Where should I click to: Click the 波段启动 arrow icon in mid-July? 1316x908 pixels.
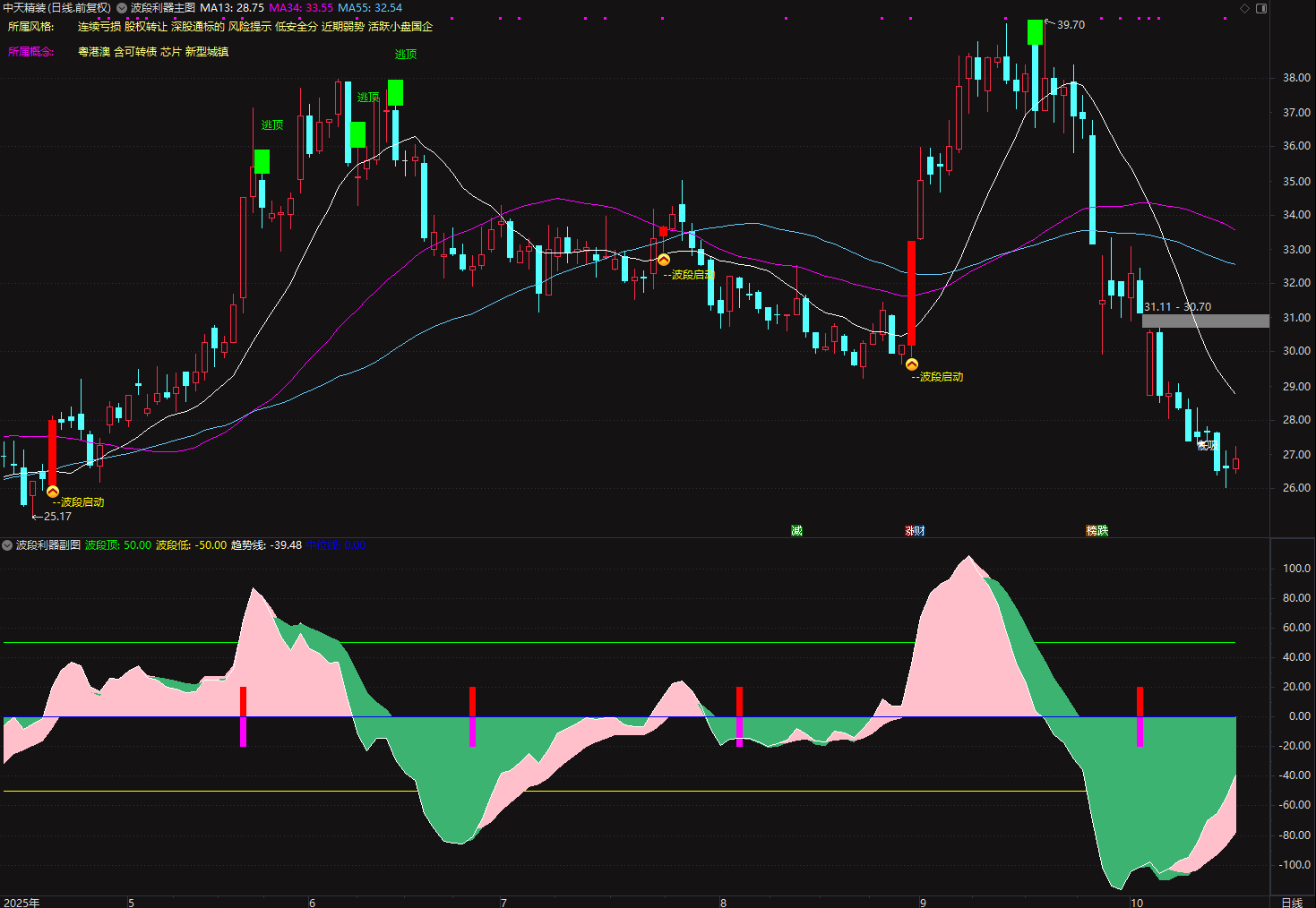click(664, 260)
